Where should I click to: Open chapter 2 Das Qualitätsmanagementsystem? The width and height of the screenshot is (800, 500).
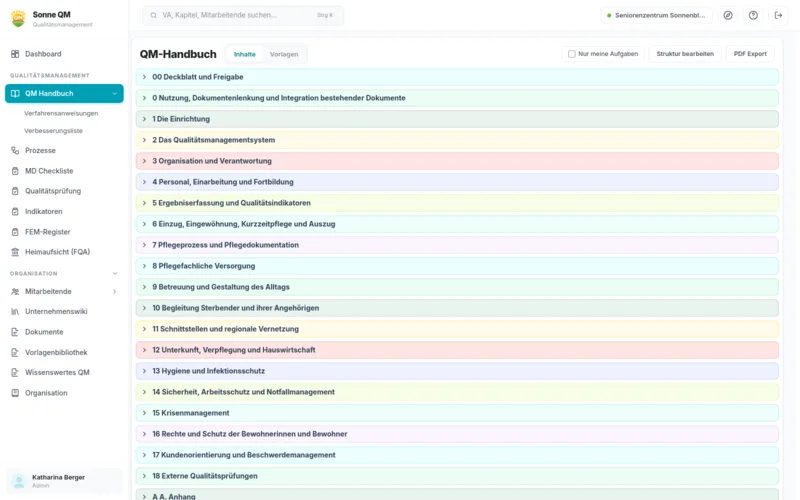tap(457, 140)
